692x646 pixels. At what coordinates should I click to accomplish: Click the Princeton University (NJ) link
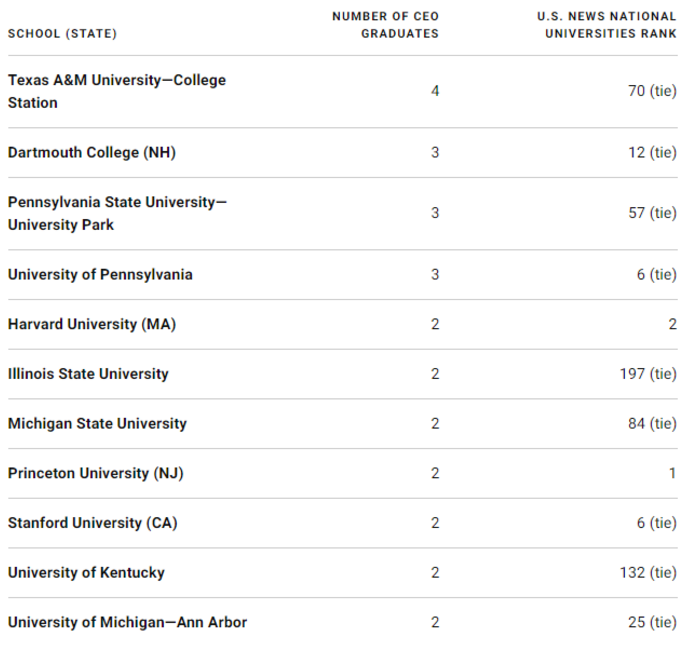[x=96, y=473]
